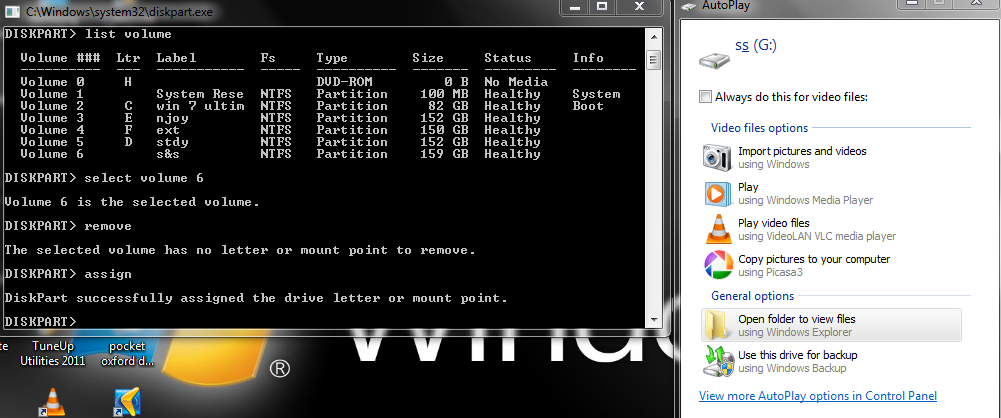Select Play using Windows Media Player
This screenshot has height=418, width=1001.
pos(831,193)
